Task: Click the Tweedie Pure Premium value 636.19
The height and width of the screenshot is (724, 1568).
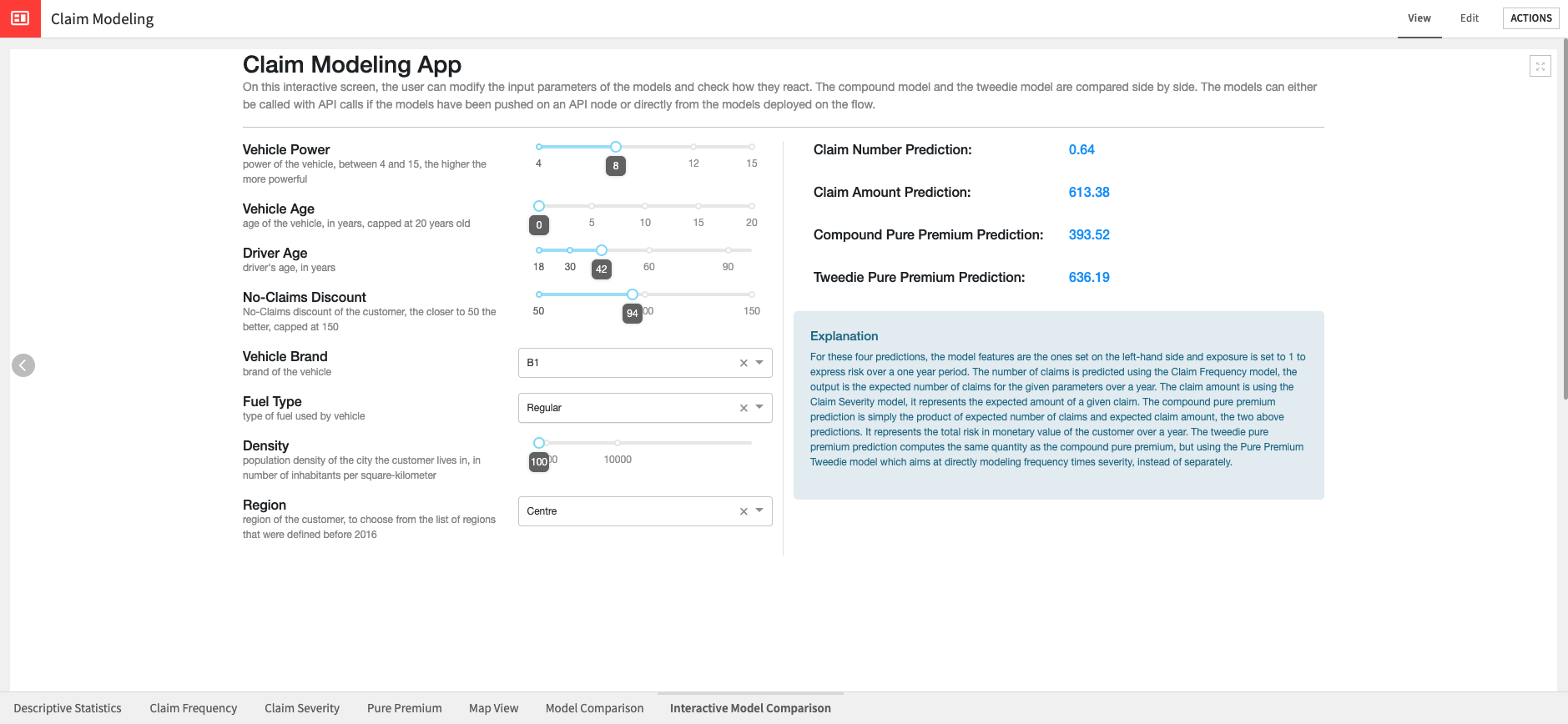Action: coord(1089,278)
